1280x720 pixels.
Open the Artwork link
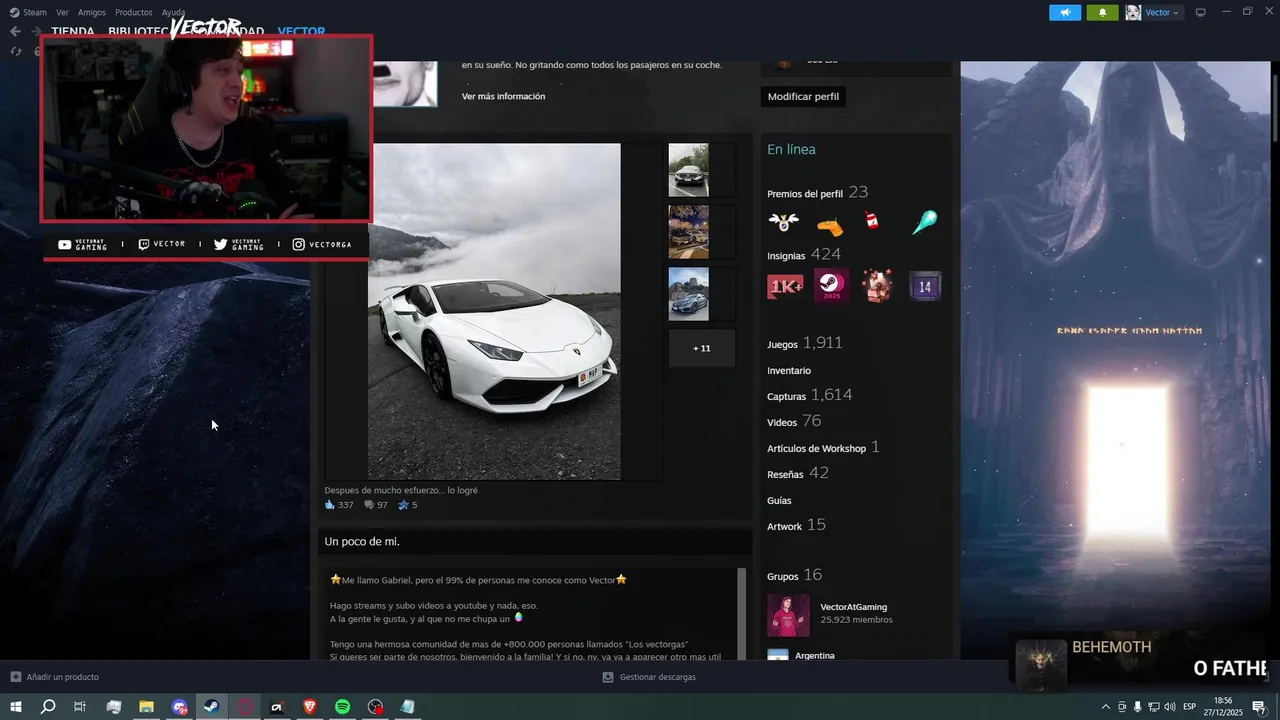pos(784,526)
